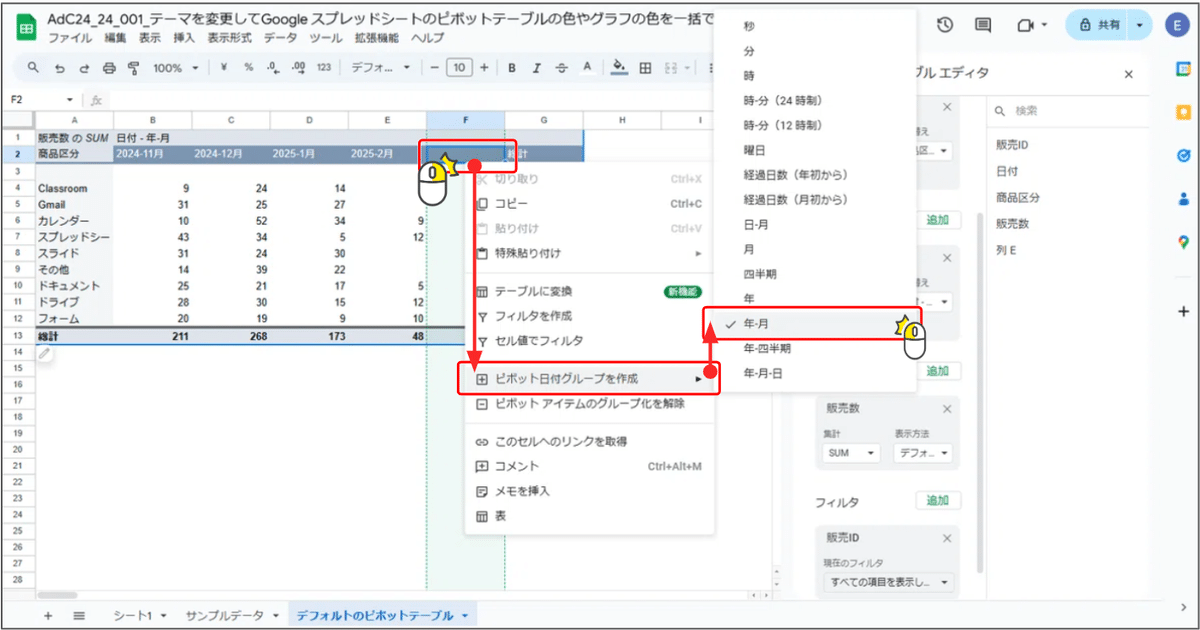Remove the 販売数 value card
The image size is (1200, 630).
(946, 409)
